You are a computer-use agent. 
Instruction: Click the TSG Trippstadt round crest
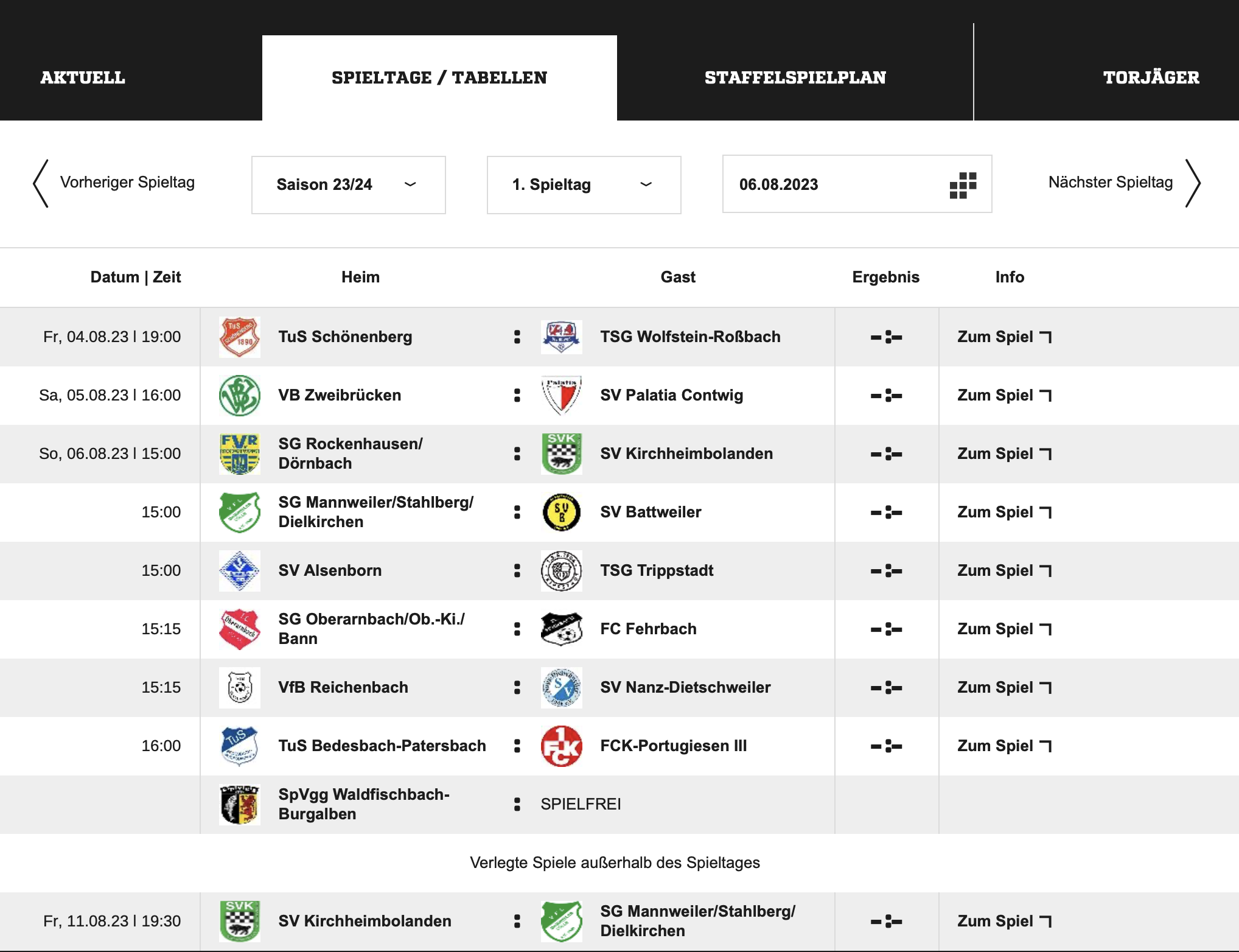click(561, 570)
